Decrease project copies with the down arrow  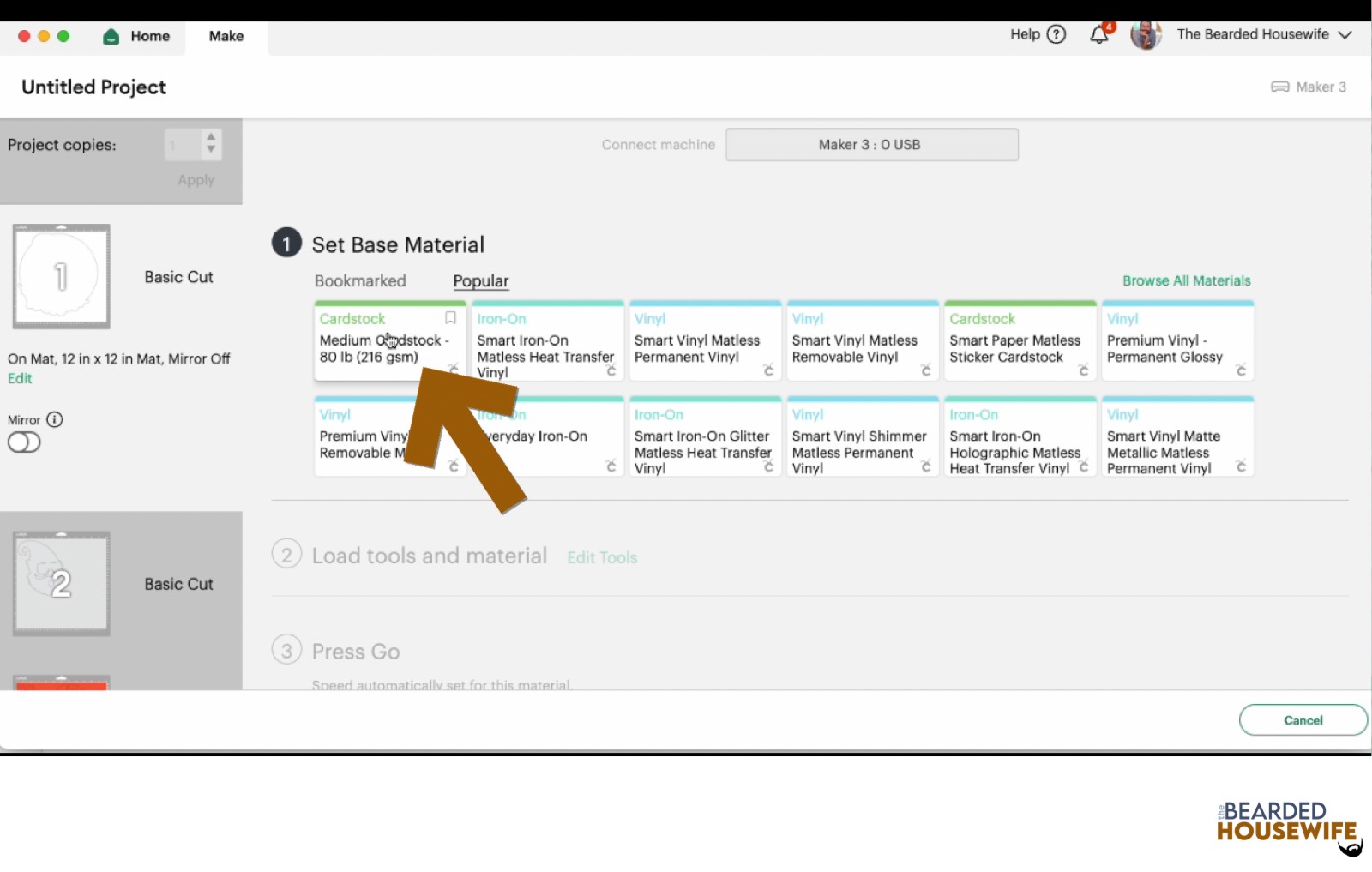point(211,151)
